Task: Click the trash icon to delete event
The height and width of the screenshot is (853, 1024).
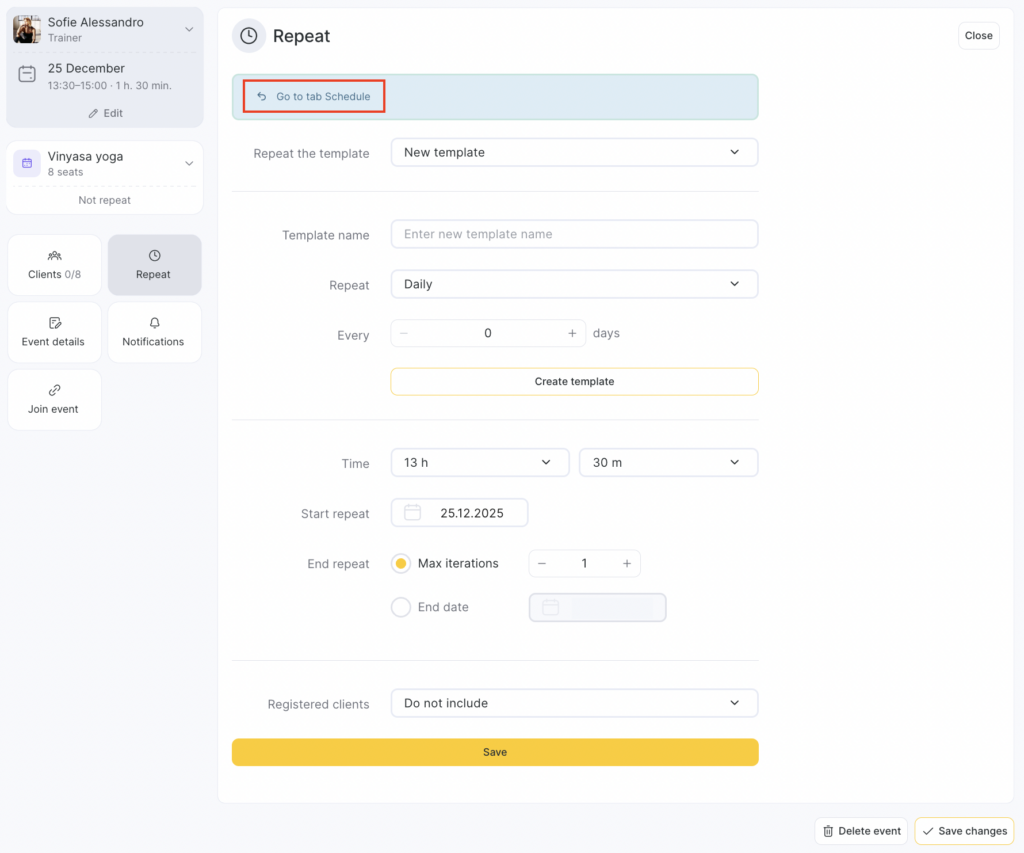Action: 828,831
